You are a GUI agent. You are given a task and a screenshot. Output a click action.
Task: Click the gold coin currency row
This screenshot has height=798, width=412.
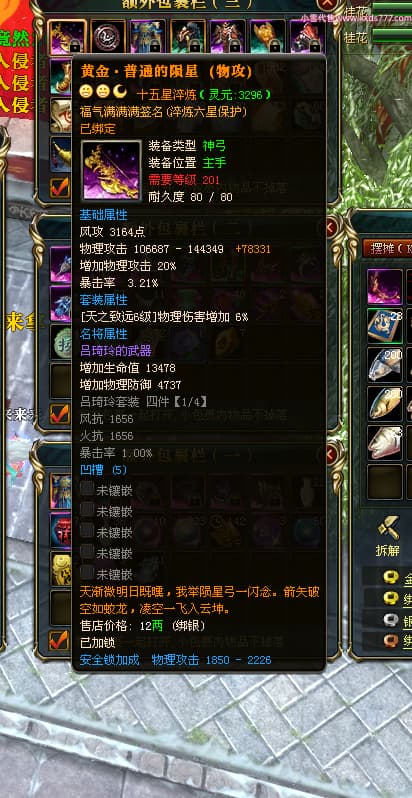(x=398, y=579)
